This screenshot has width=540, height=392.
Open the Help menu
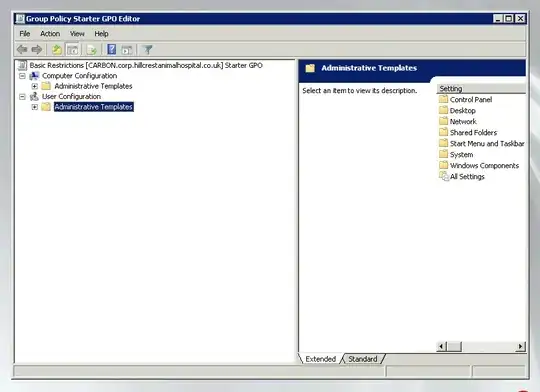[x=101, y=34]
